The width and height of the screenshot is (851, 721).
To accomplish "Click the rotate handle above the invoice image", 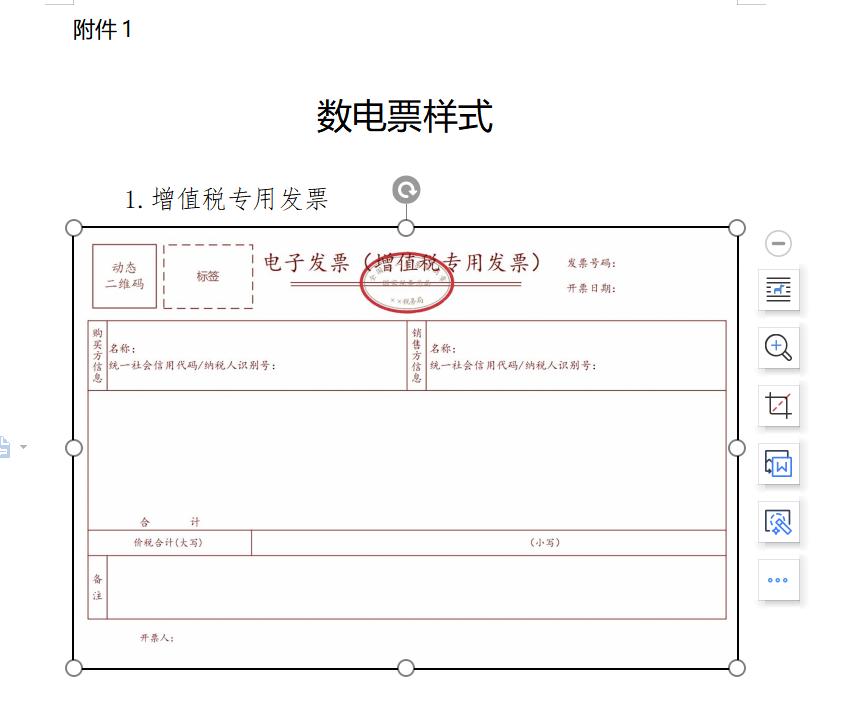I will click(x=406, y=190).
